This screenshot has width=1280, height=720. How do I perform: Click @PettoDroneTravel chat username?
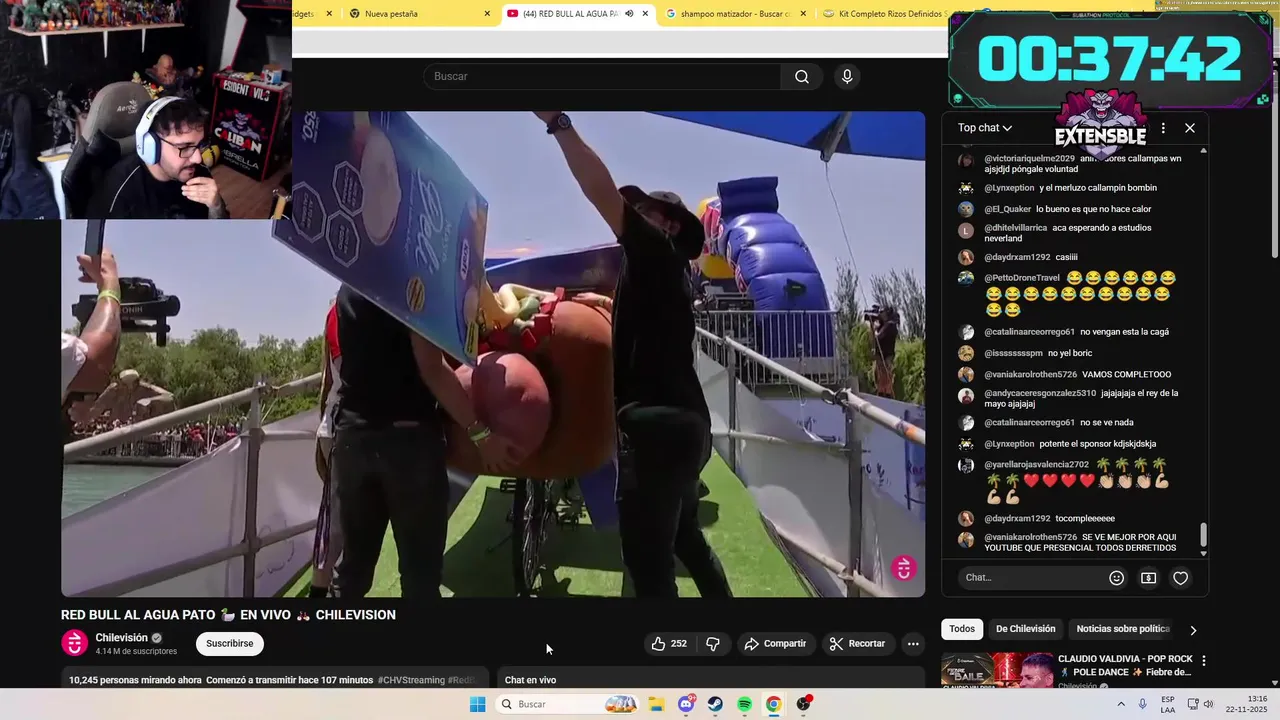tap(1022, 278)
